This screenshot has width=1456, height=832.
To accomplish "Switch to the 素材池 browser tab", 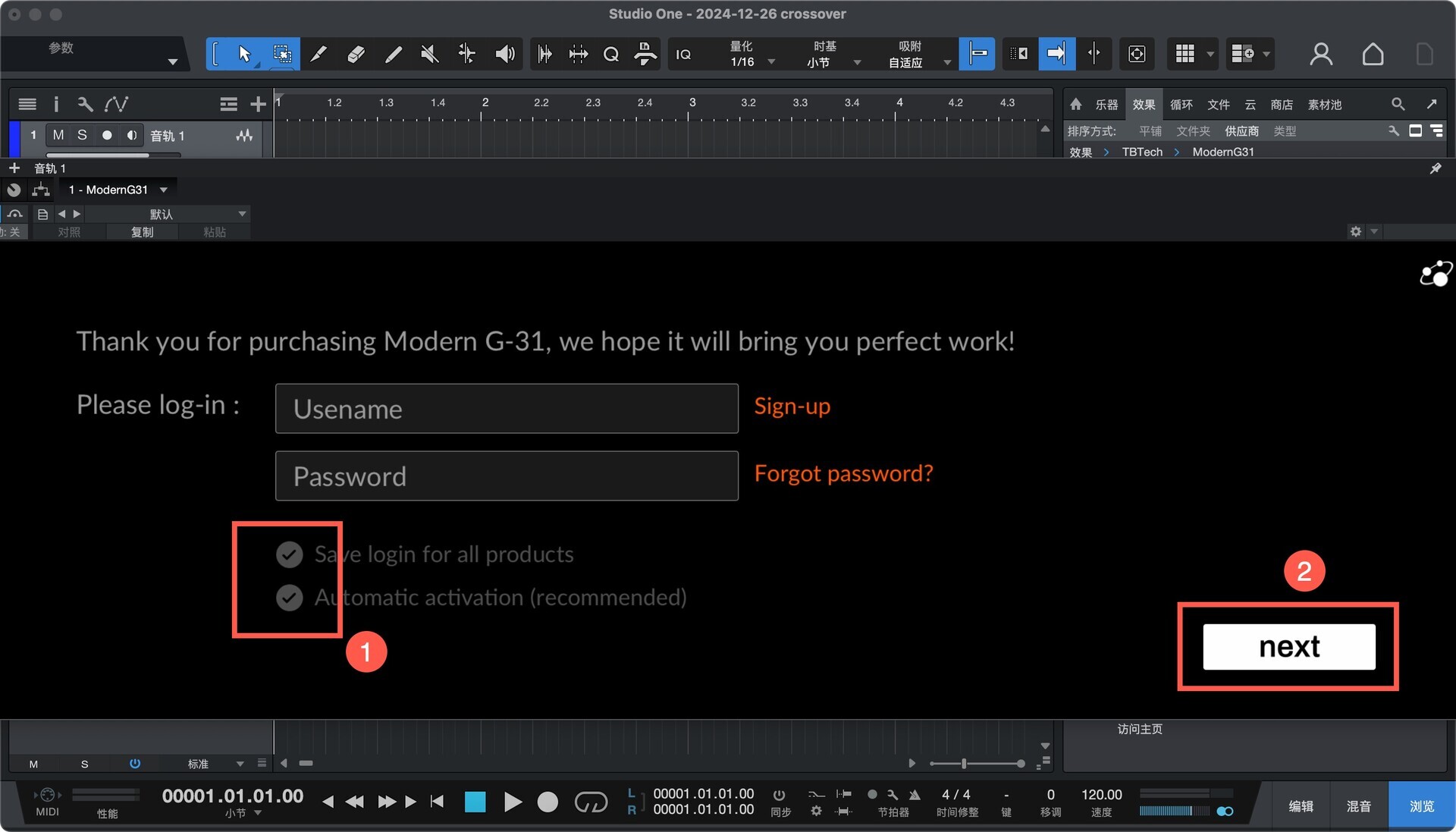I will pyautogui.click(x=1325, y=105).
